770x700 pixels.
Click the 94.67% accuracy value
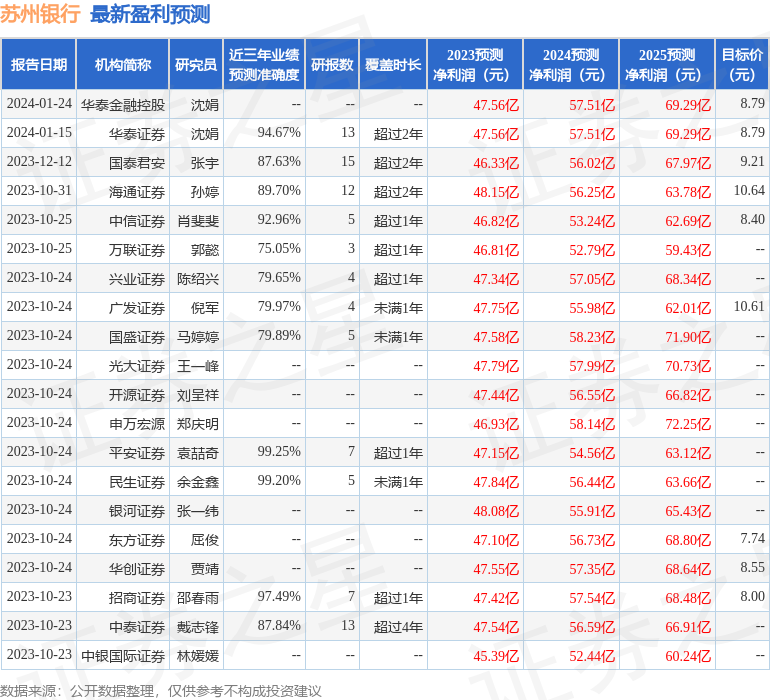pyautogui.click(x=279, y=133)
